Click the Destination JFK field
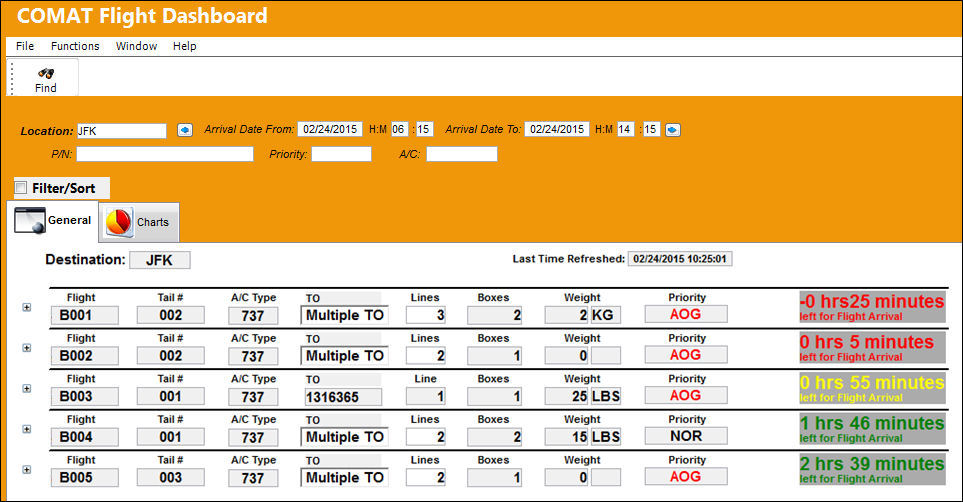963x502 pixels. (160, 260)
